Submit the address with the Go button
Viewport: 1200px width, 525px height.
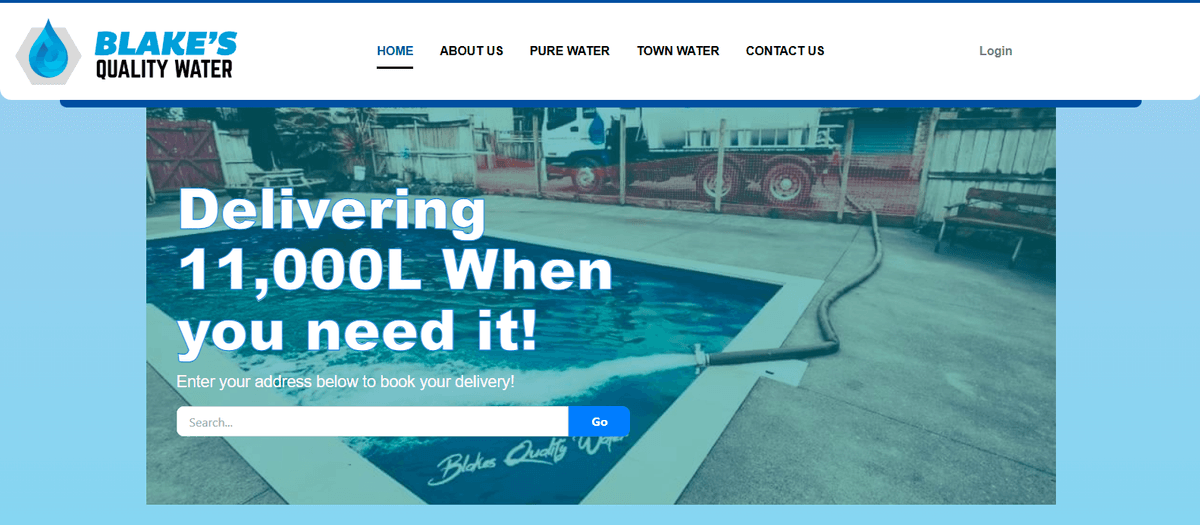599,421
